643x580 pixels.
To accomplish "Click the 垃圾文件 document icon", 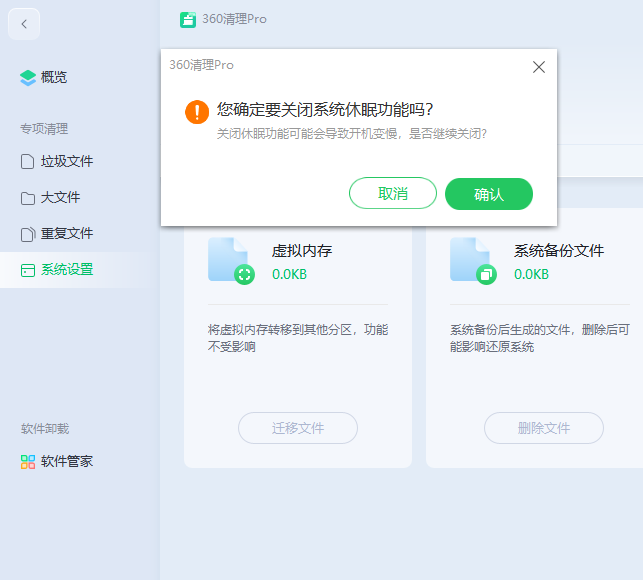I will point(27,162).
